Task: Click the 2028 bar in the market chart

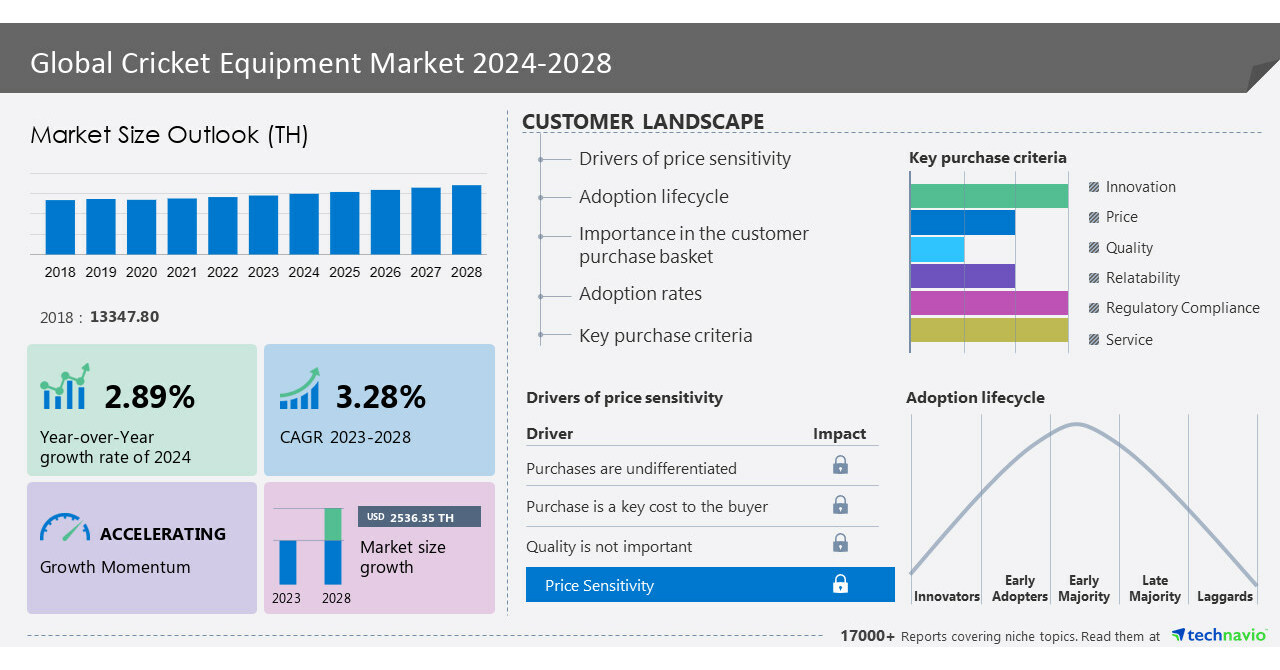Action: [x=466, y=220]
